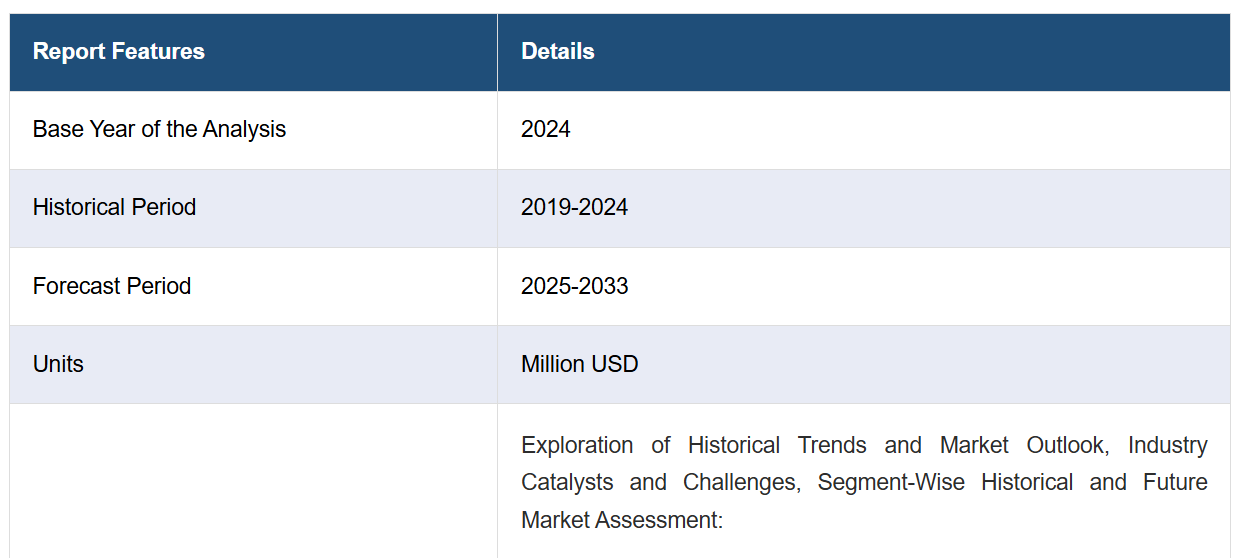Click the "Market Assessment:" text
This screenshot has width=1245, height=558.
622,520
